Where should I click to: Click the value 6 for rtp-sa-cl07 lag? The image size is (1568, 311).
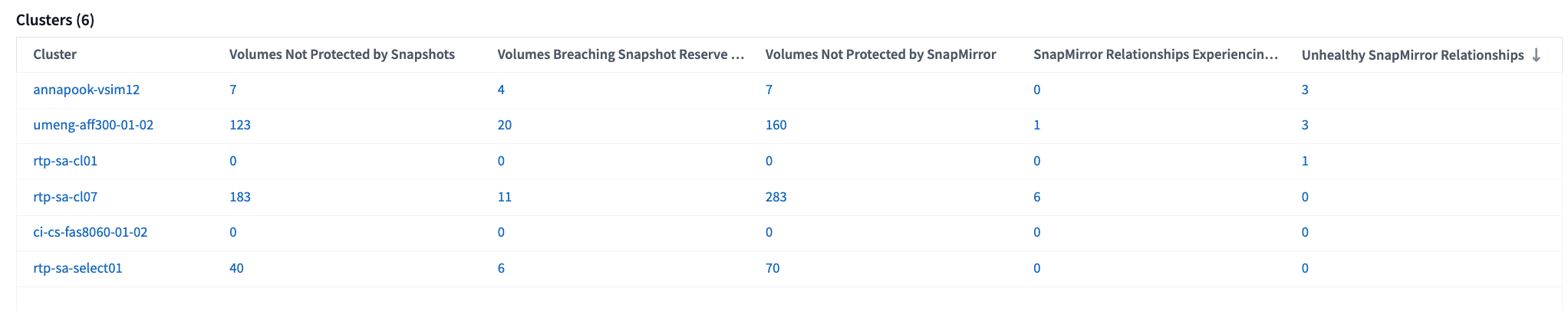pyautogui.click(x=1037, y=197)
